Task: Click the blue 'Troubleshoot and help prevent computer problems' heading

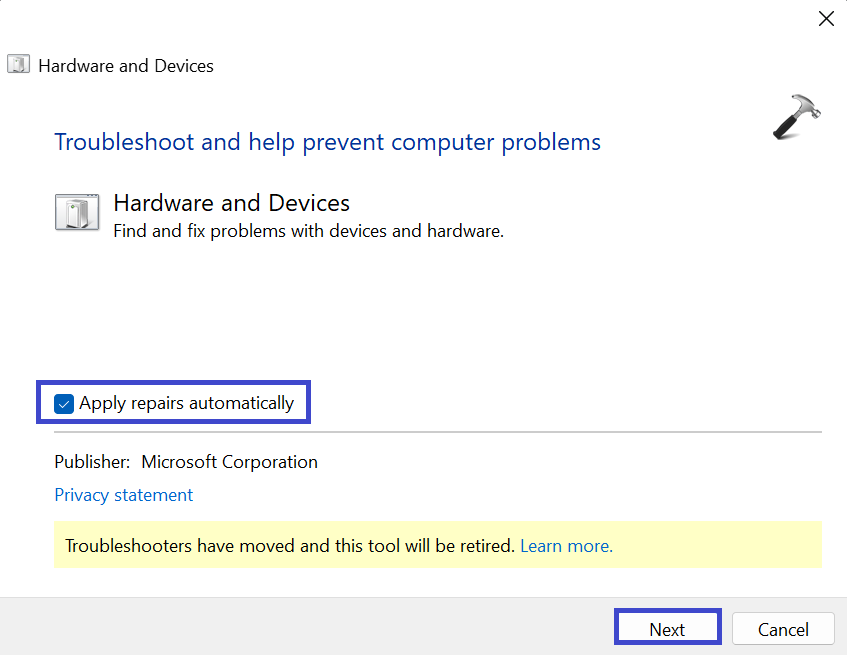Action: point(327,142)
